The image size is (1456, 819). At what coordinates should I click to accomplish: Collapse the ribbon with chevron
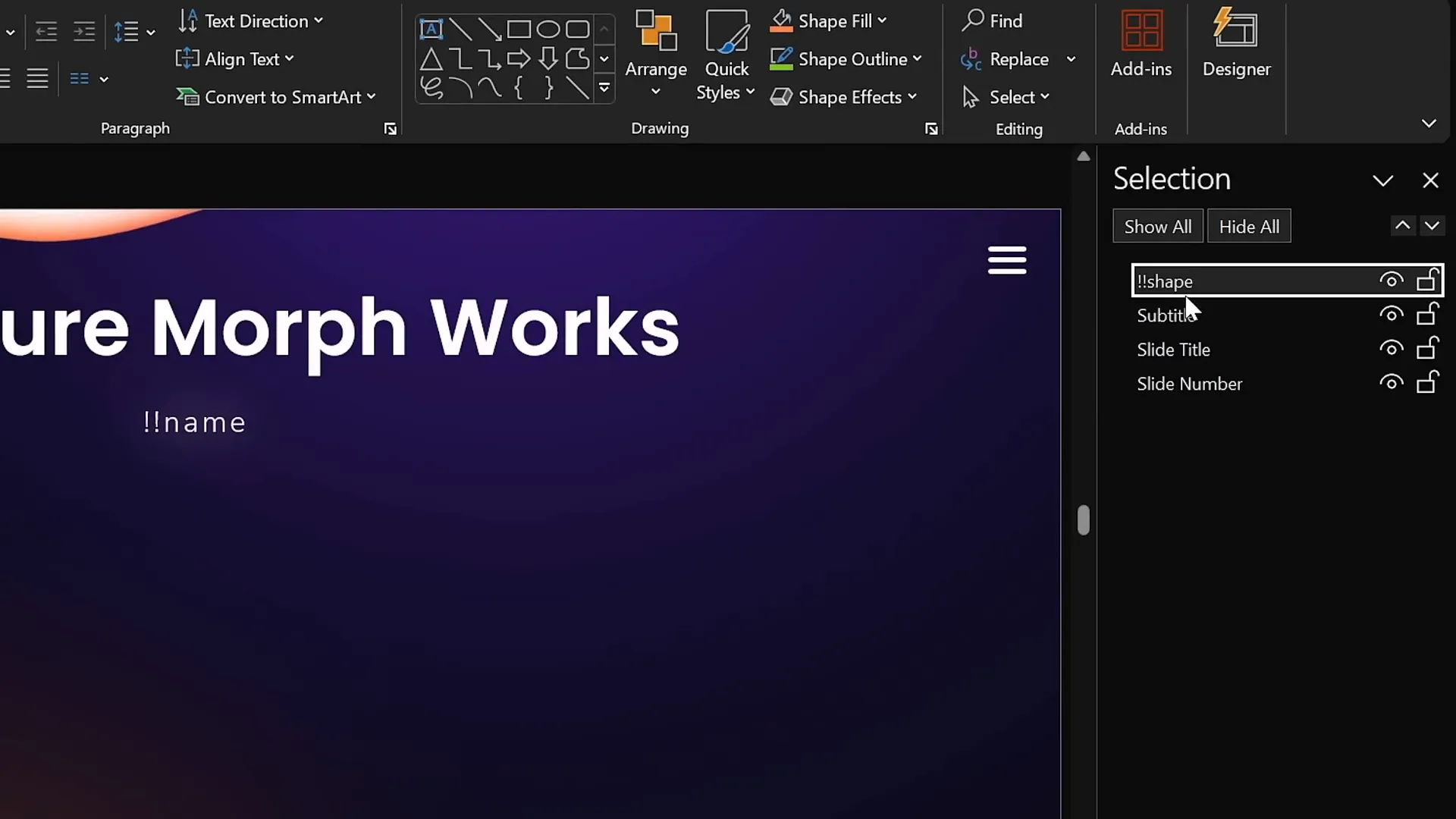click(x=1429, y=123)
